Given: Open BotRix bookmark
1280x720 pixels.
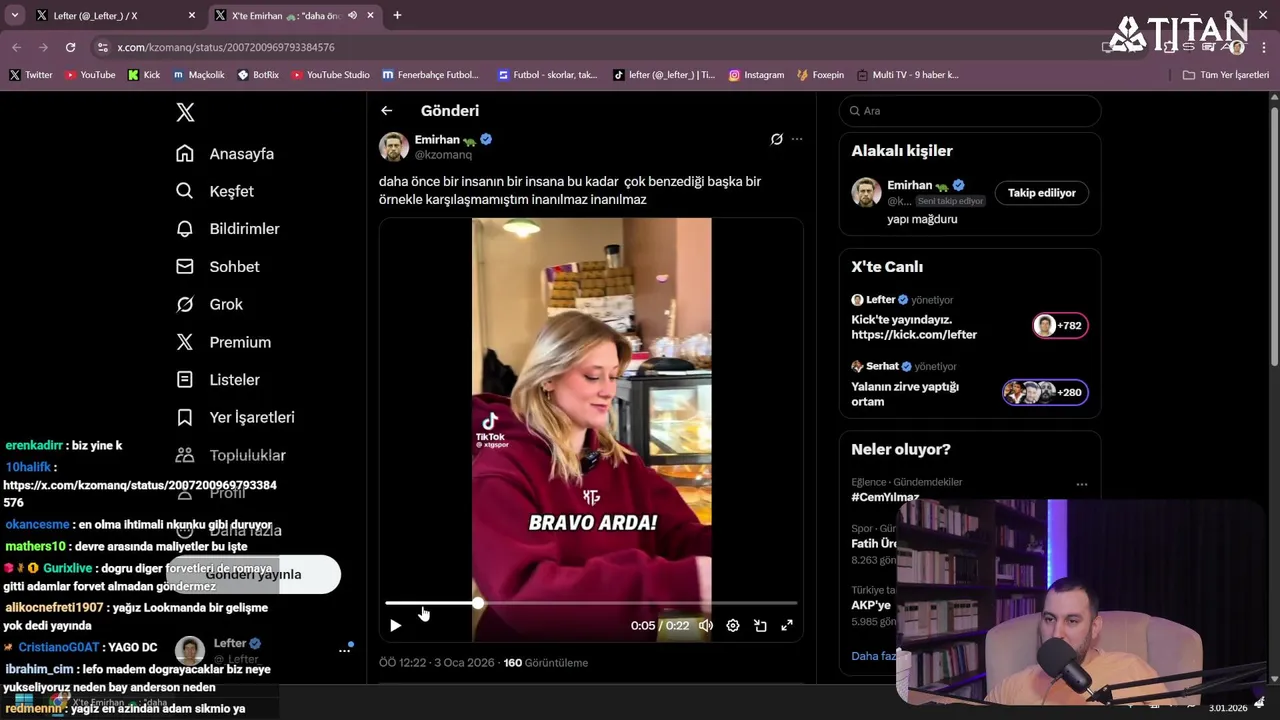Looking at the screenshot, I should click(x=258, y=75).
